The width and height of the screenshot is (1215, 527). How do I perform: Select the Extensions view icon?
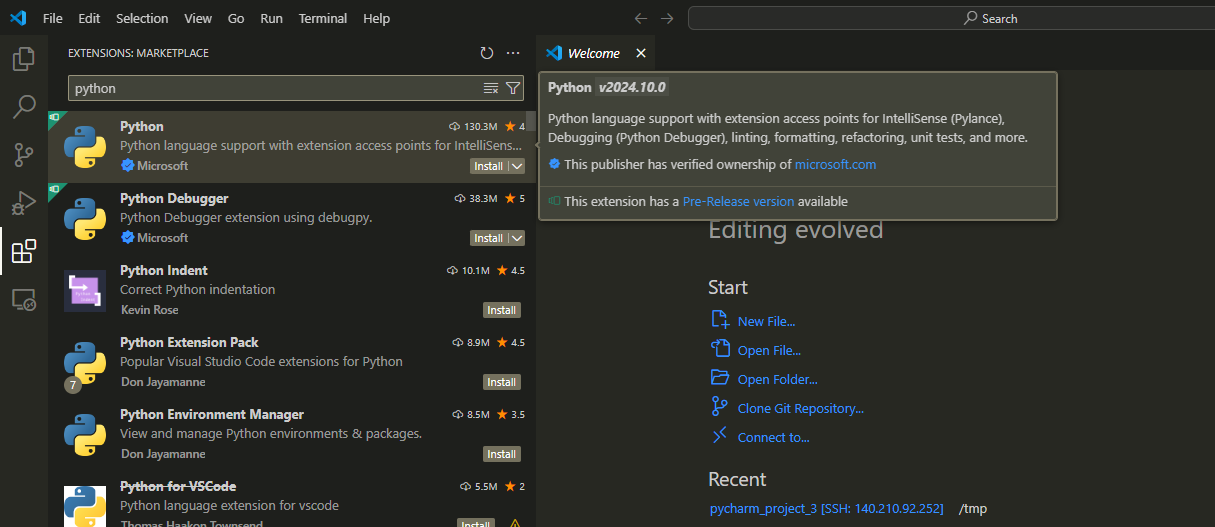click(23, 251)
